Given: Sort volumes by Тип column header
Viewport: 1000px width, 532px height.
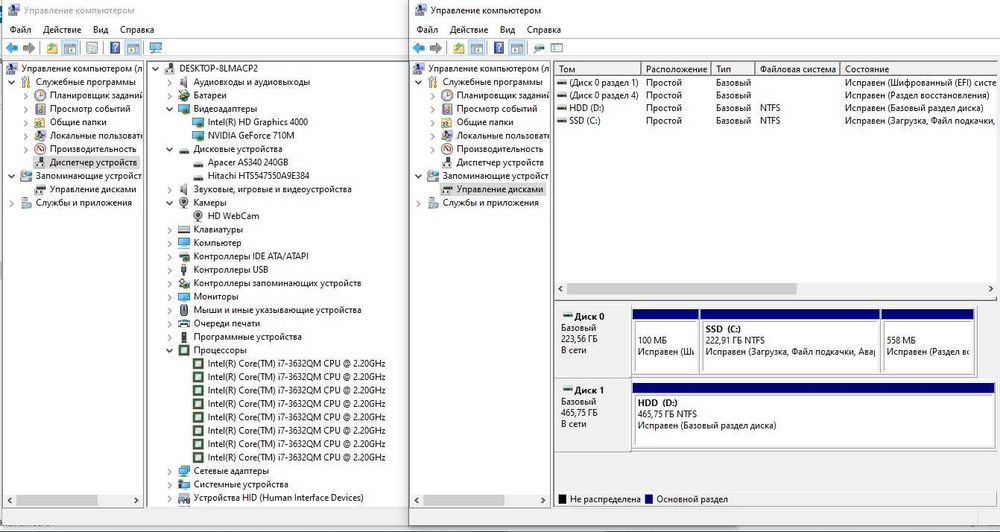Looking at the screenshot, I should pos(733,69).
